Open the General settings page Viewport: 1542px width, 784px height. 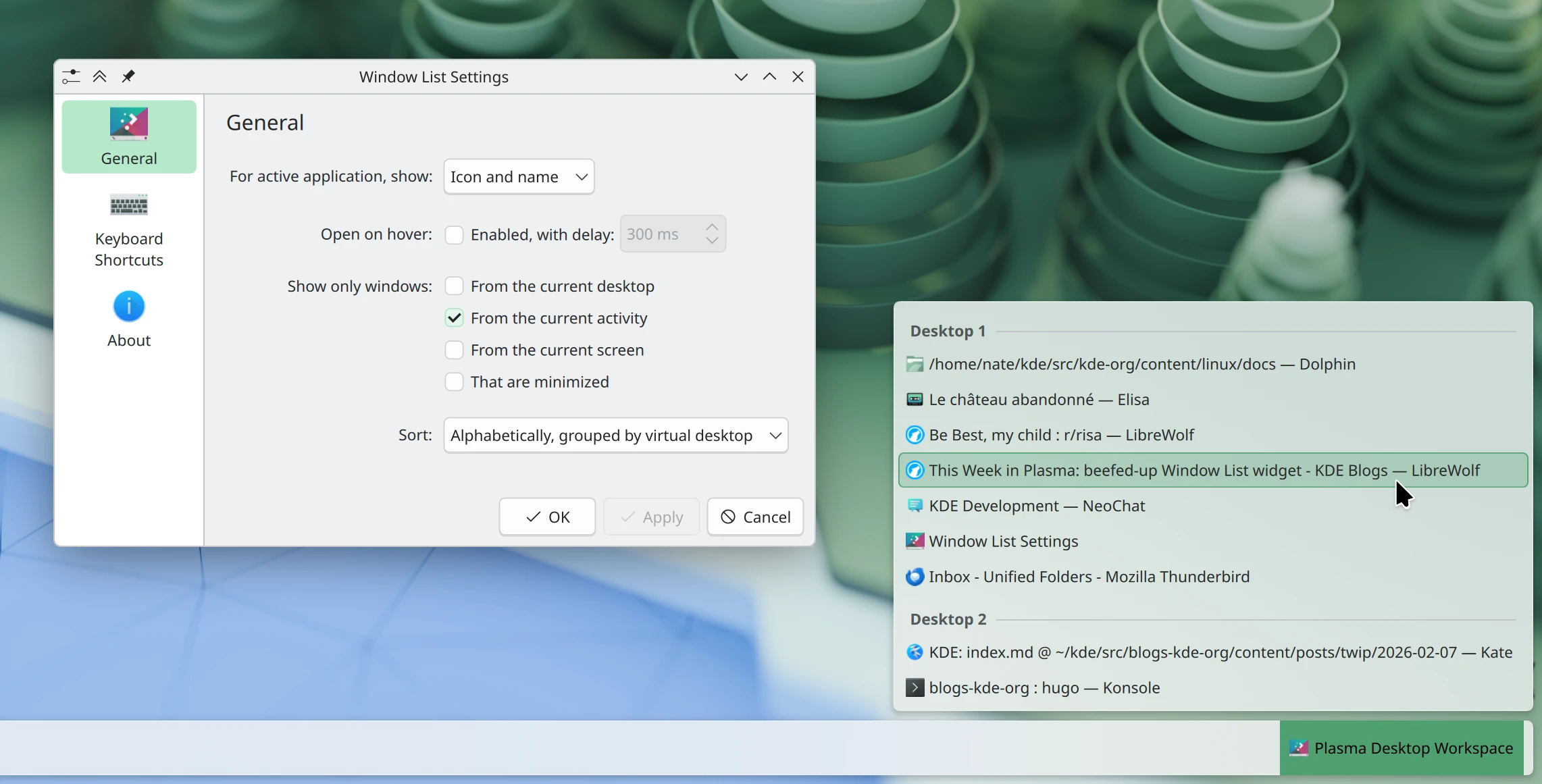(128, 136)
